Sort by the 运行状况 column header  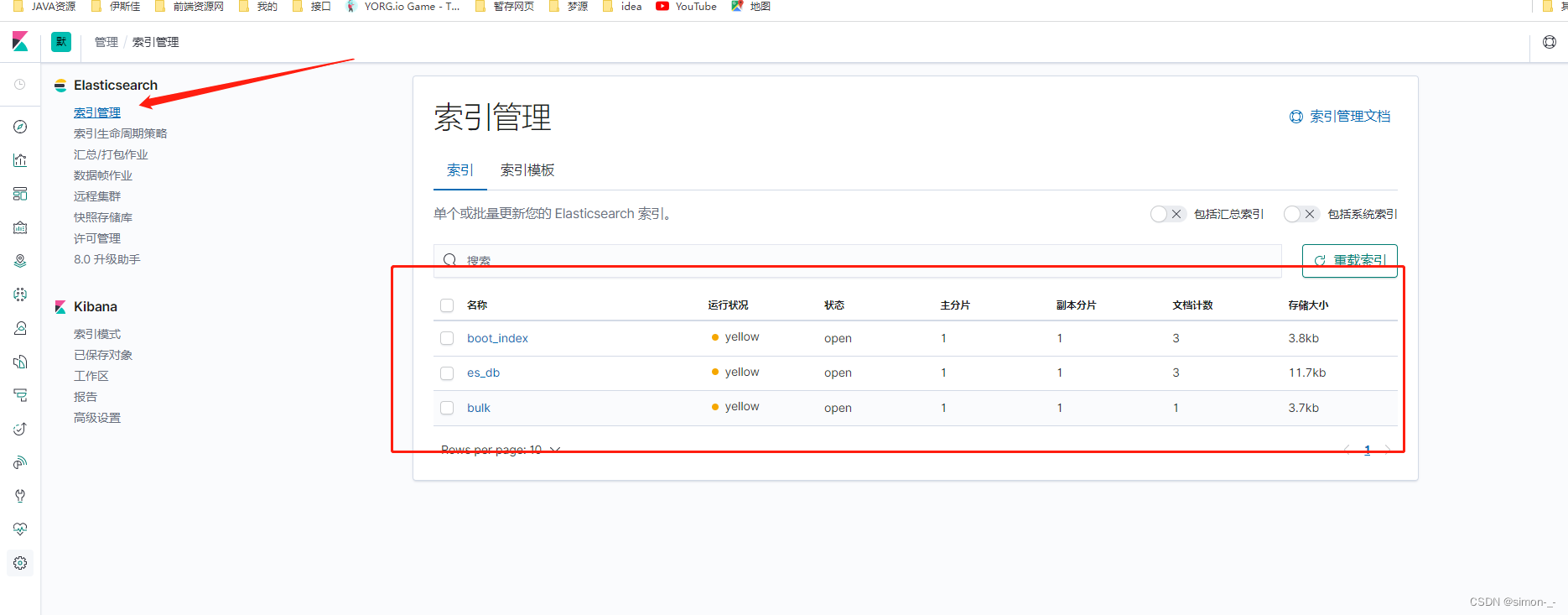point(728,305)
